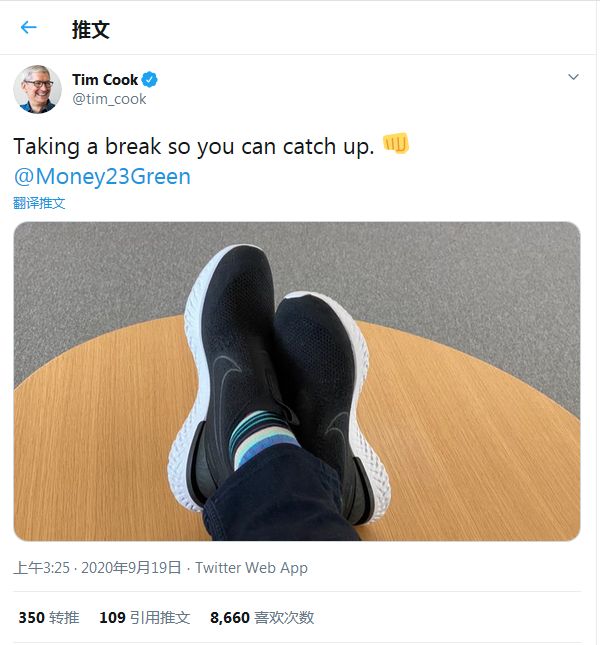View the 109 引用推文 quote tweets
Screen dimensions: 600x645
[144, 617]
